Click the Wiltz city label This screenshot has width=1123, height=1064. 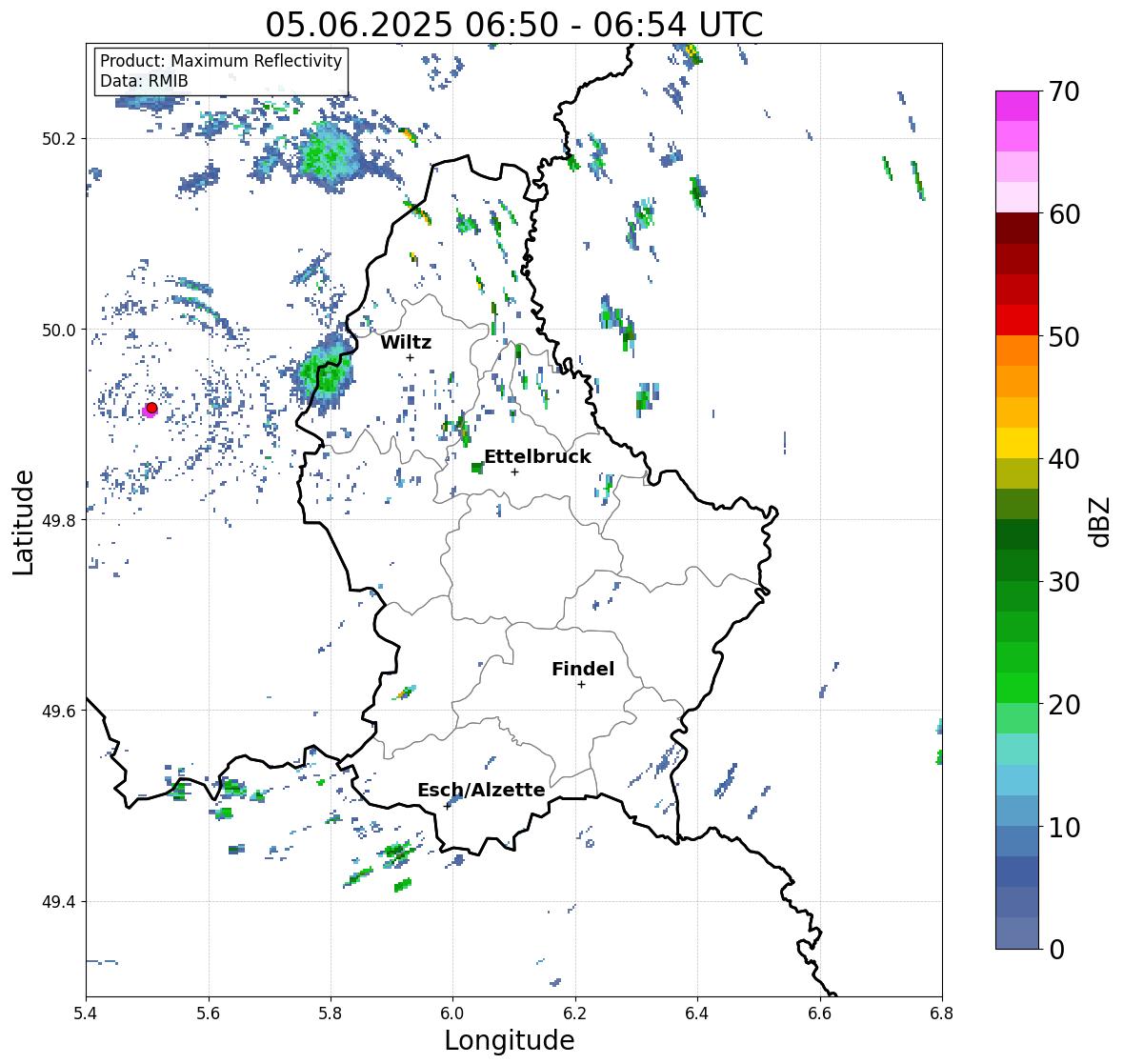pyautogui.click(x=406, y=342)
